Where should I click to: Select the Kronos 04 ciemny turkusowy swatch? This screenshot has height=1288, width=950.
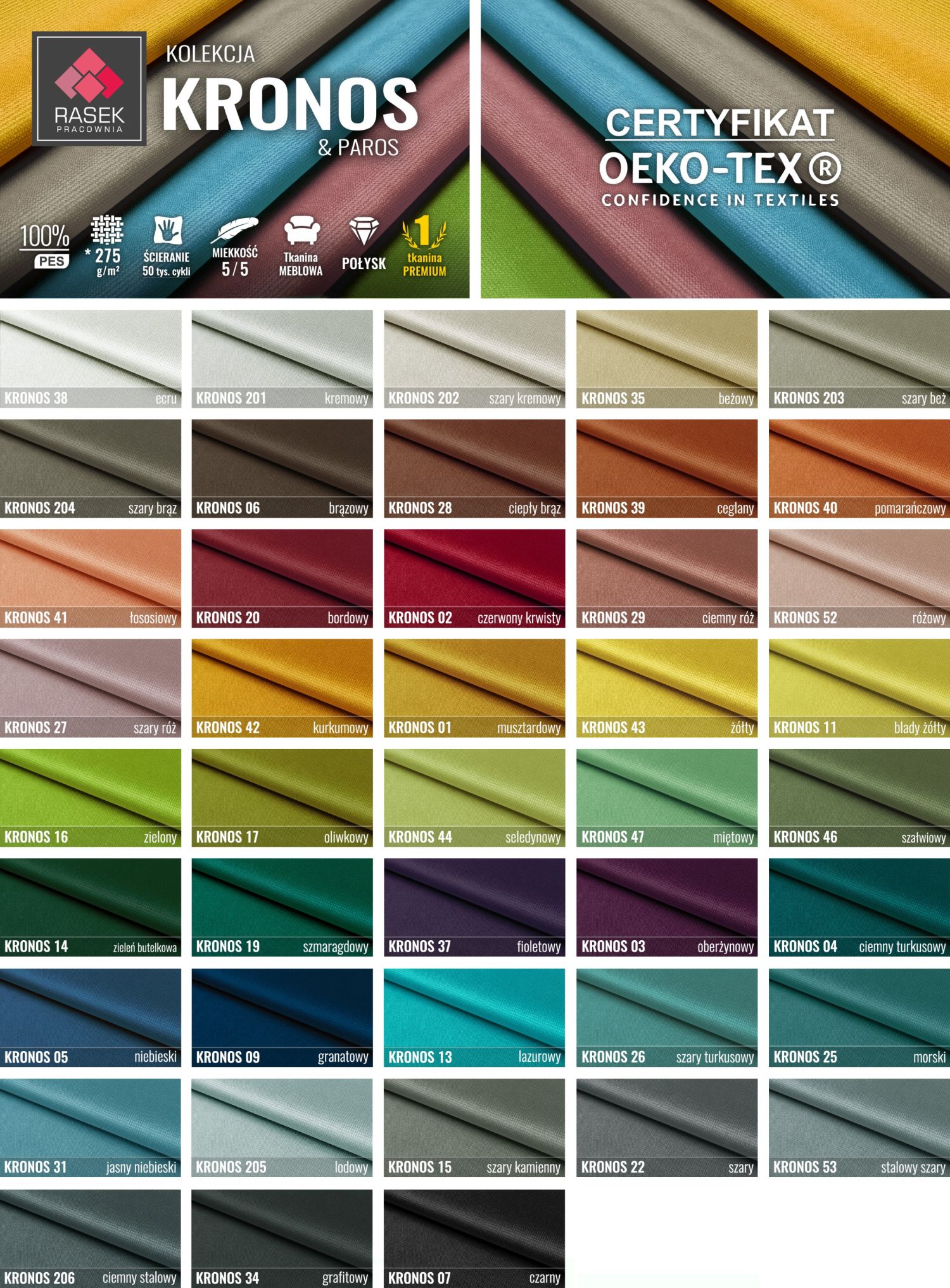point(859,908)
